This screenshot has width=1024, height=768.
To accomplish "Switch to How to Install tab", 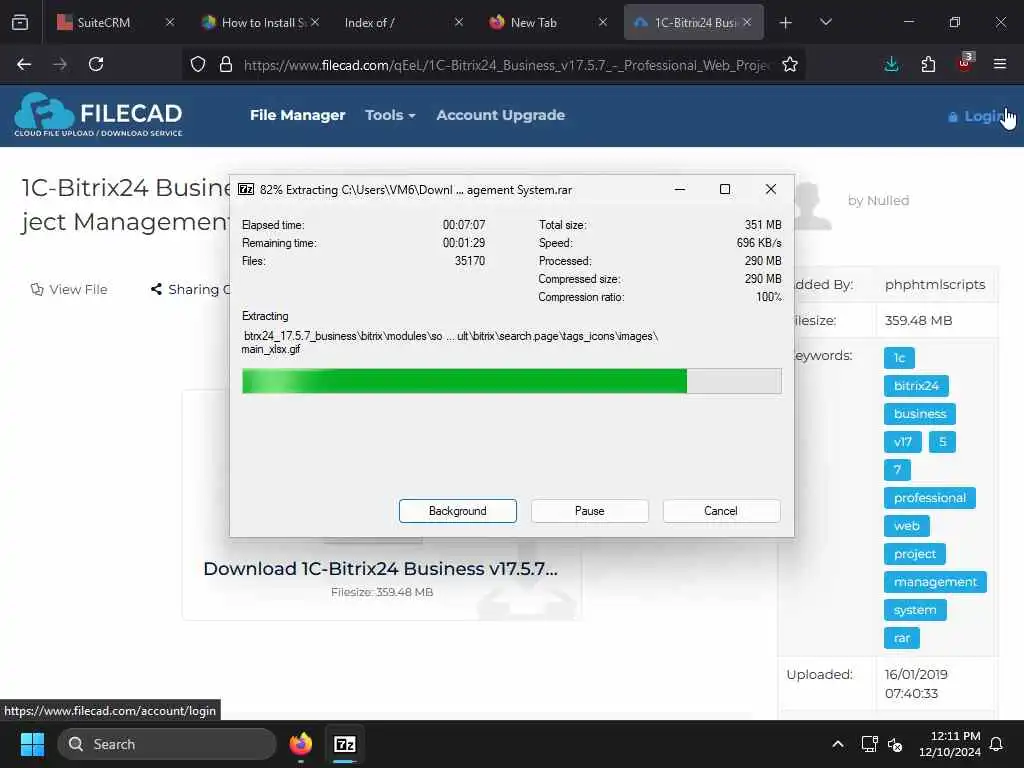I will point(254,23).
